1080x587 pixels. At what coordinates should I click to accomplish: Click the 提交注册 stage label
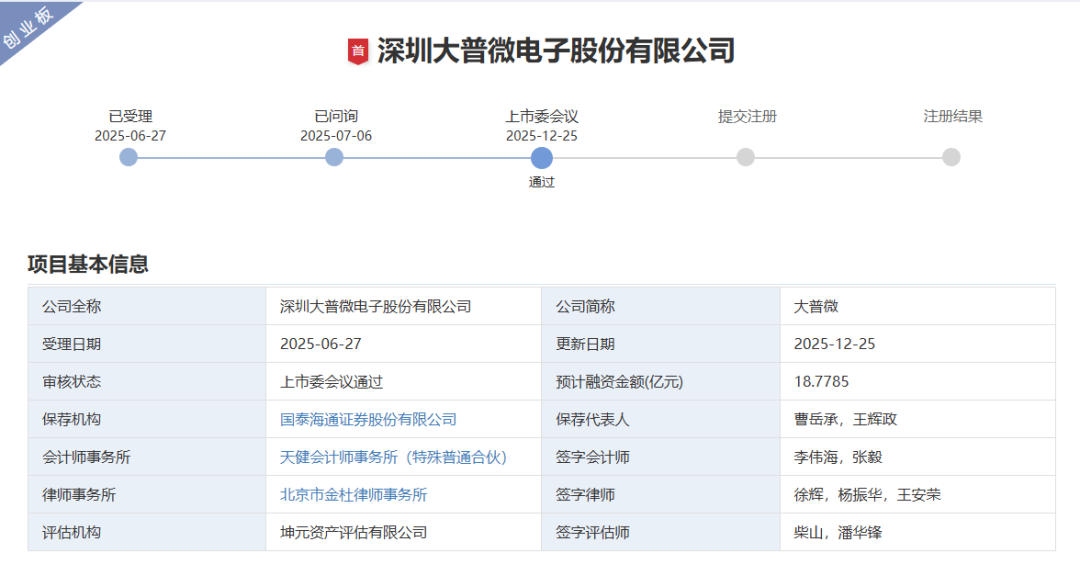tap(747, 116)
